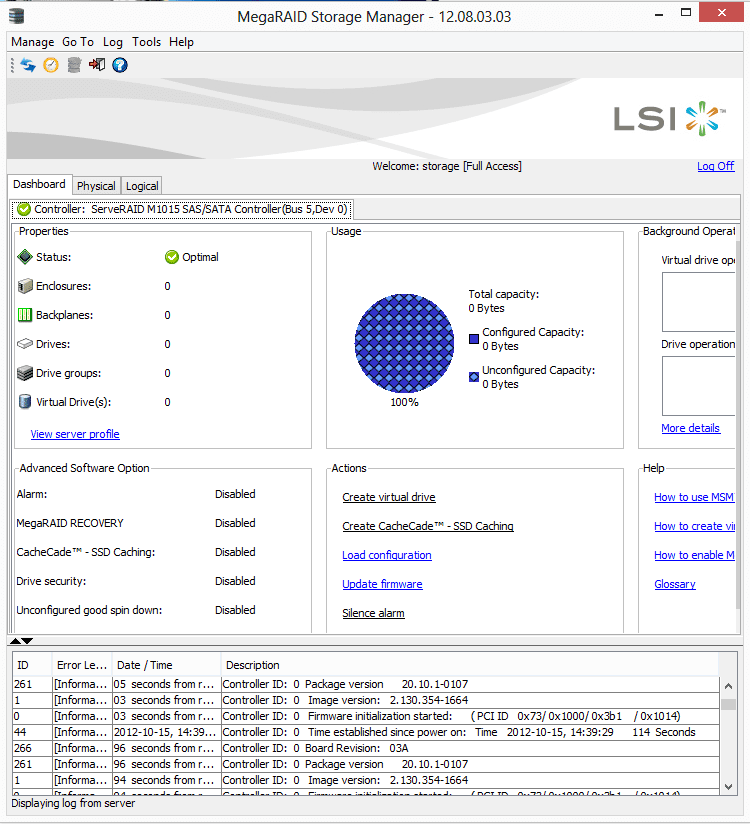Open How to enable M help link
Image resolution: width=750 pixels, height=824 pixels.
[694, 555]
